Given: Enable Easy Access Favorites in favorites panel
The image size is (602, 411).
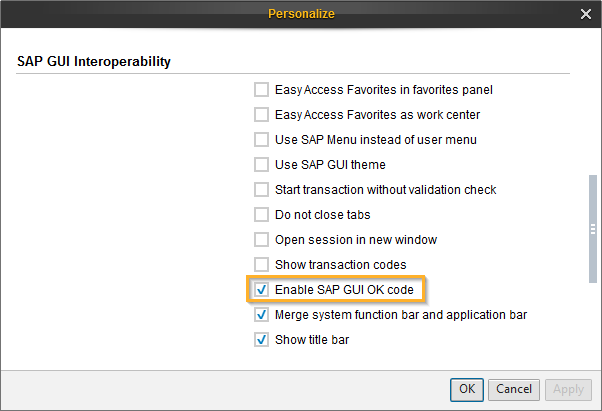Looking at the screenshot, I should tap(262, 90).
